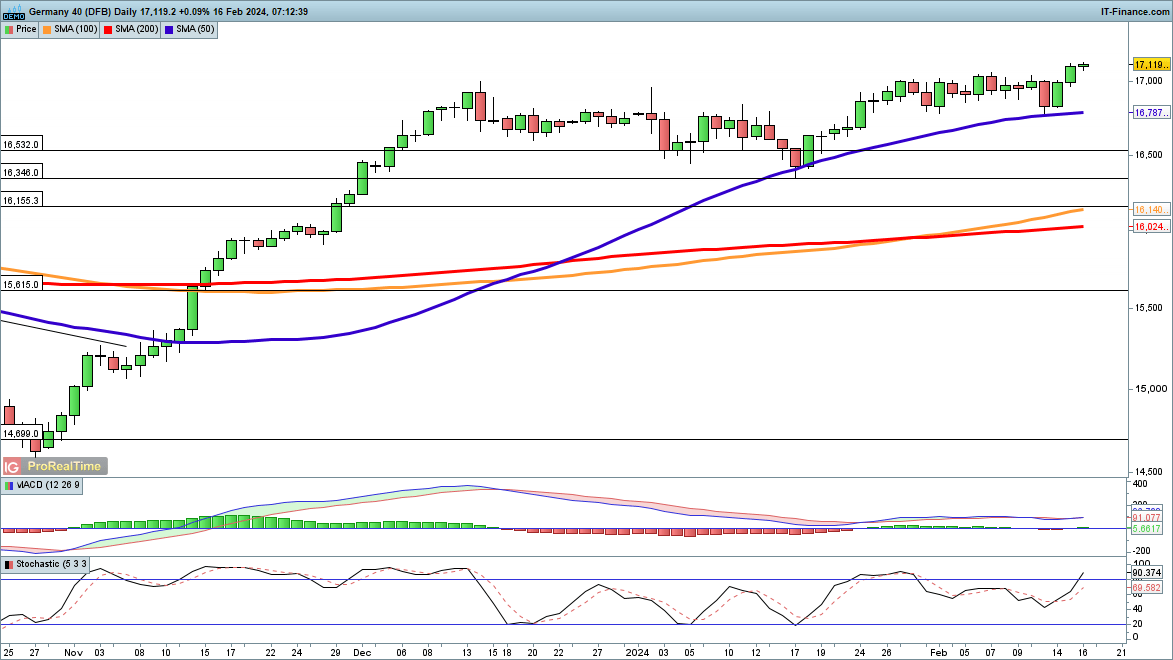Click the Feb label on date axis
Screen dimensions: 1173x660
pyautogui.click(x=938, y=653)
